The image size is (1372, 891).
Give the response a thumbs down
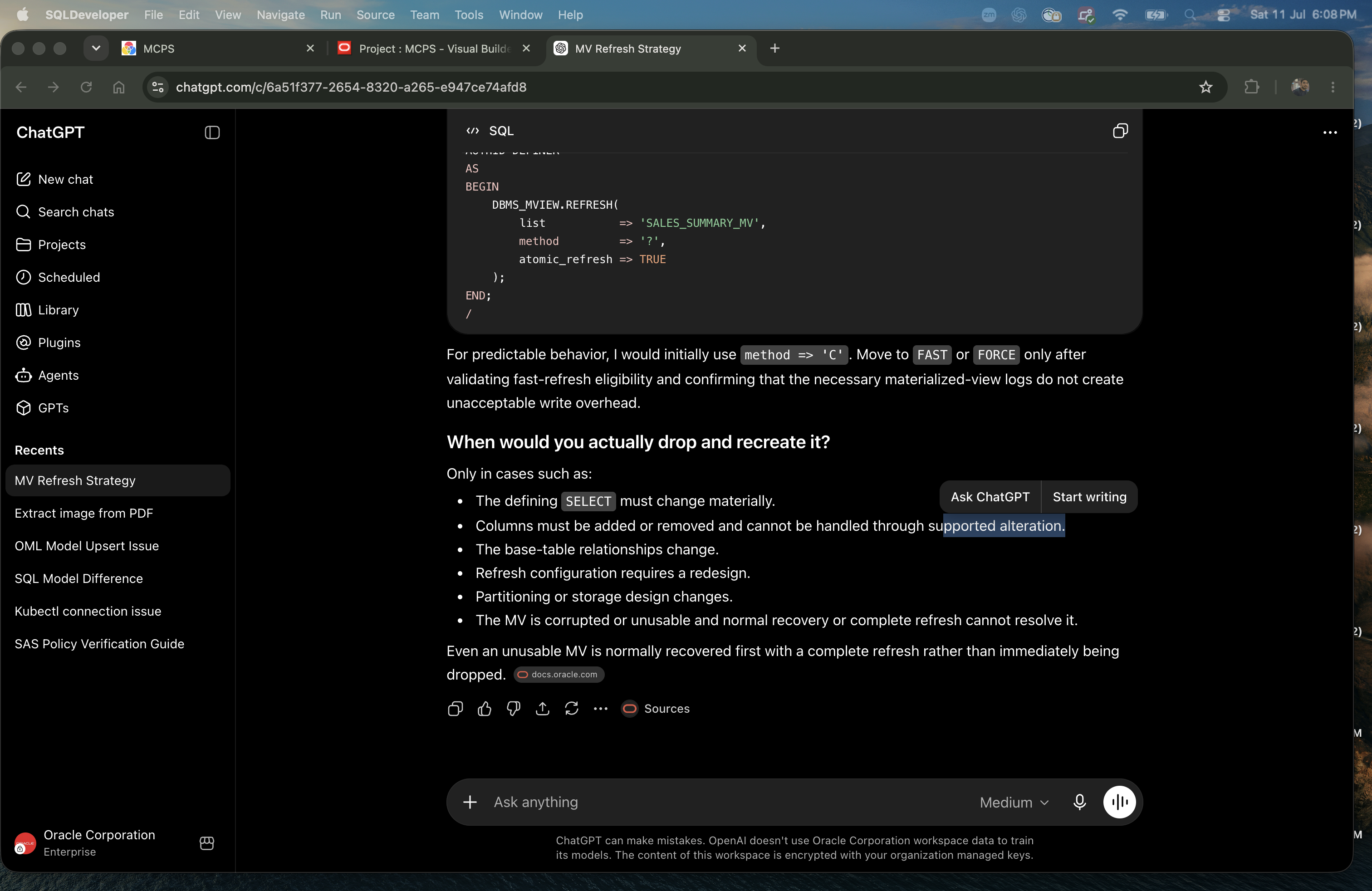pyautogui.click(x=513, y=709)
